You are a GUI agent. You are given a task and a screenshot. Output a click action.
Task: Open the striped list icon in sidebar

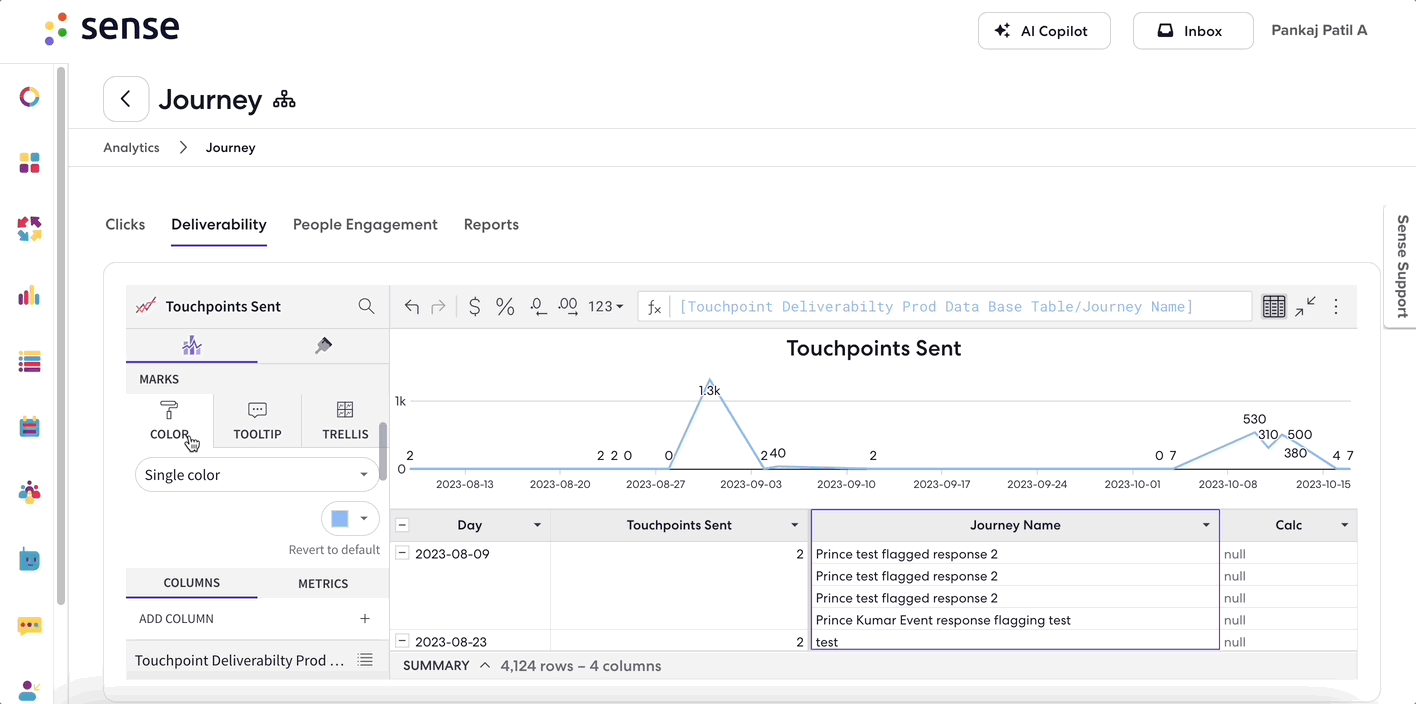30,361
